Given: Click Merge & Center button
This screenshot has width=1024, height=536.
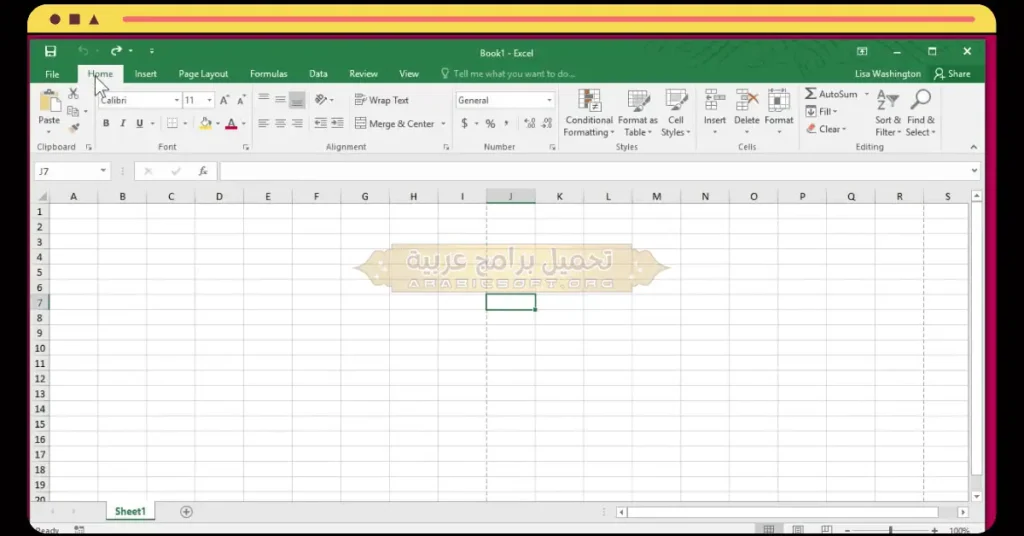Looking at the screenshot, I should click(x=394, y=123).
